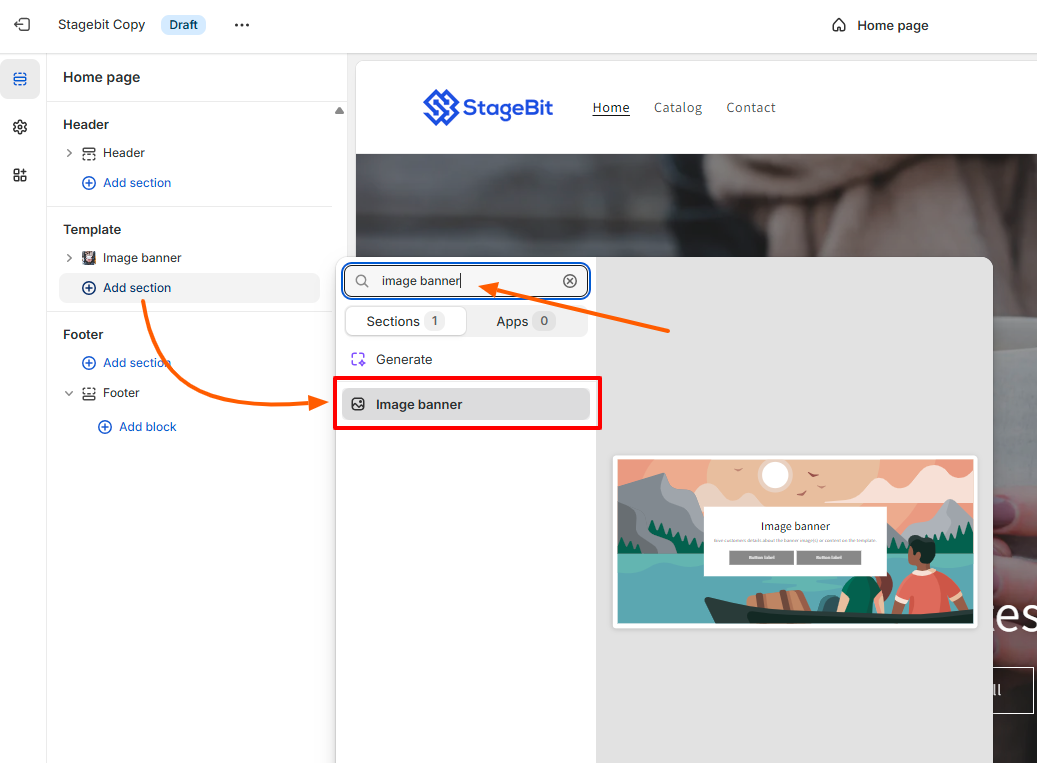Open the App embeds sidebar icon

coord(20,175)
